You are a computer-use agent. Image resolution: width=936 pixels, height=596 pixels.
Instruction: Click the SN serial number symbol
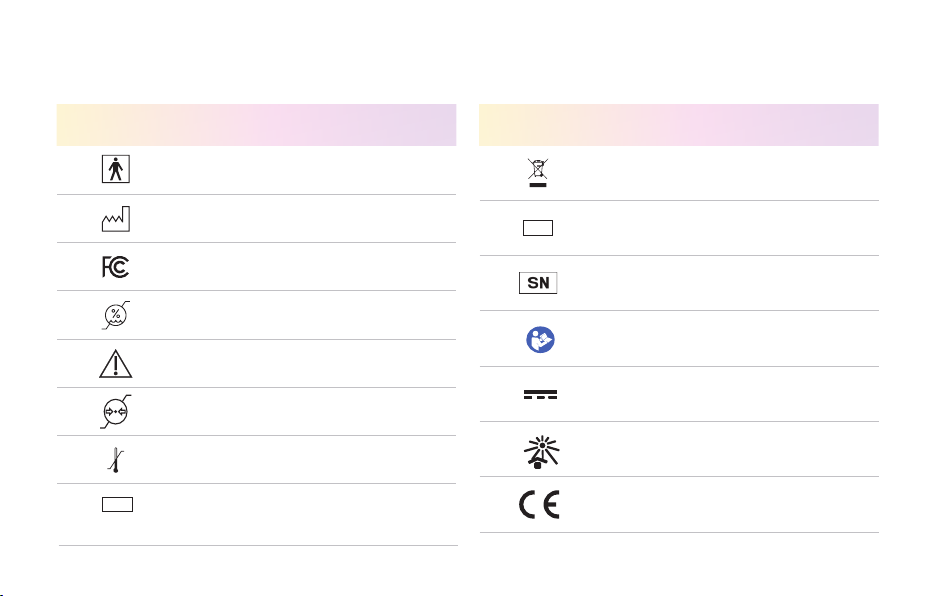(x=538, y=283)
